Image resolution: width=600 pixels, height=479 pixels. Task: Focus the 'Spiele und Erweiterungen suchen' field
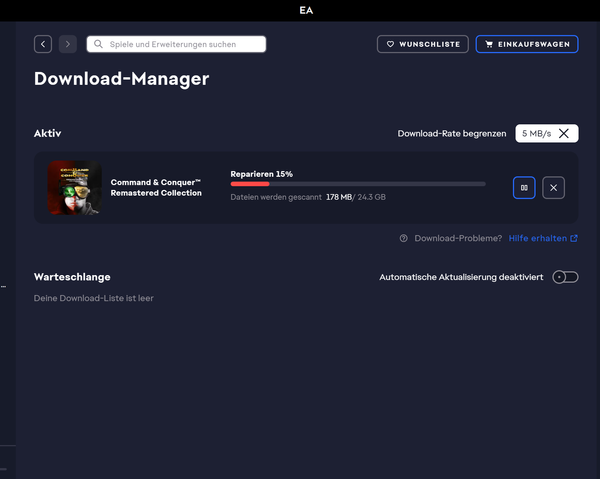(176, 44)
